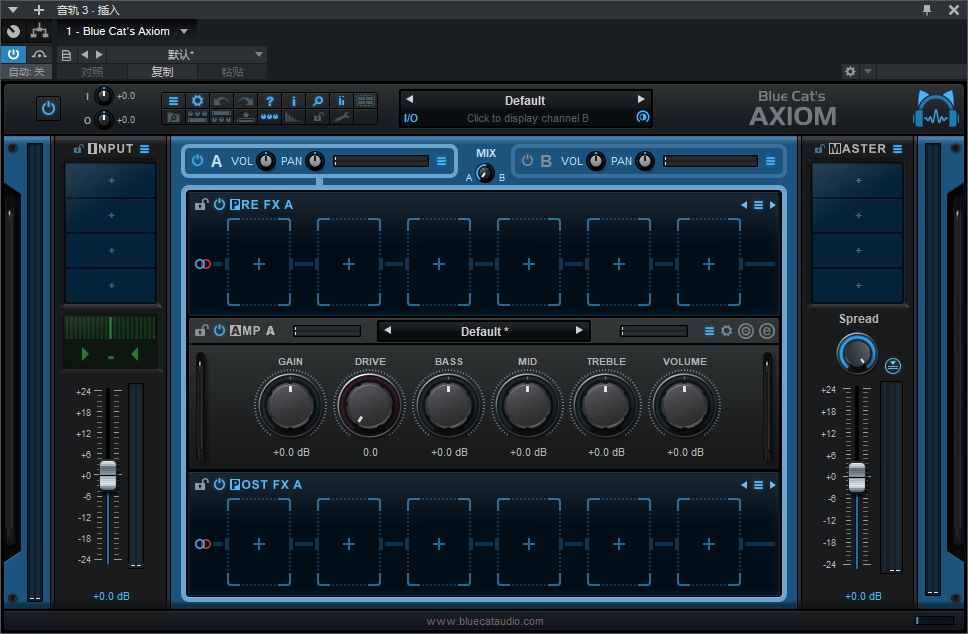Click the 复制 copy button
Viewport: 968px width, 634px height.
point(162,72)
